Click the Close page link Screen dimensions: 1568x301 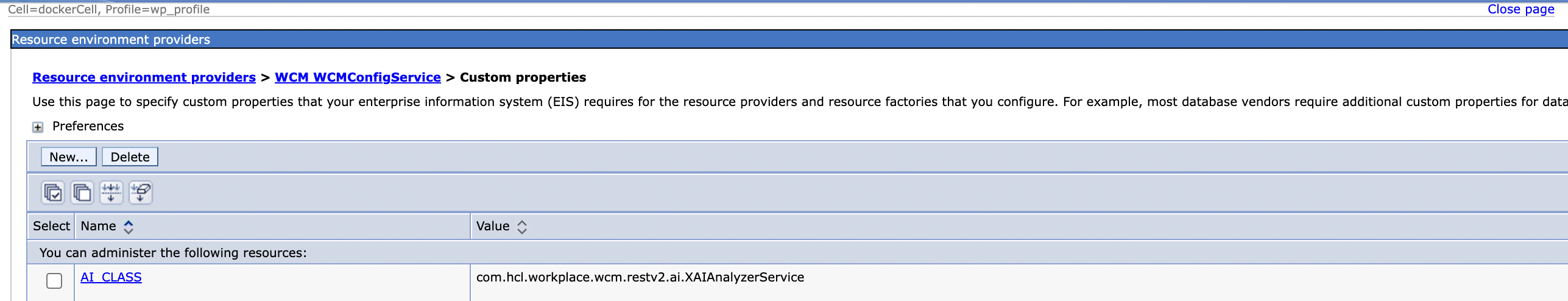coord(1520,9)
